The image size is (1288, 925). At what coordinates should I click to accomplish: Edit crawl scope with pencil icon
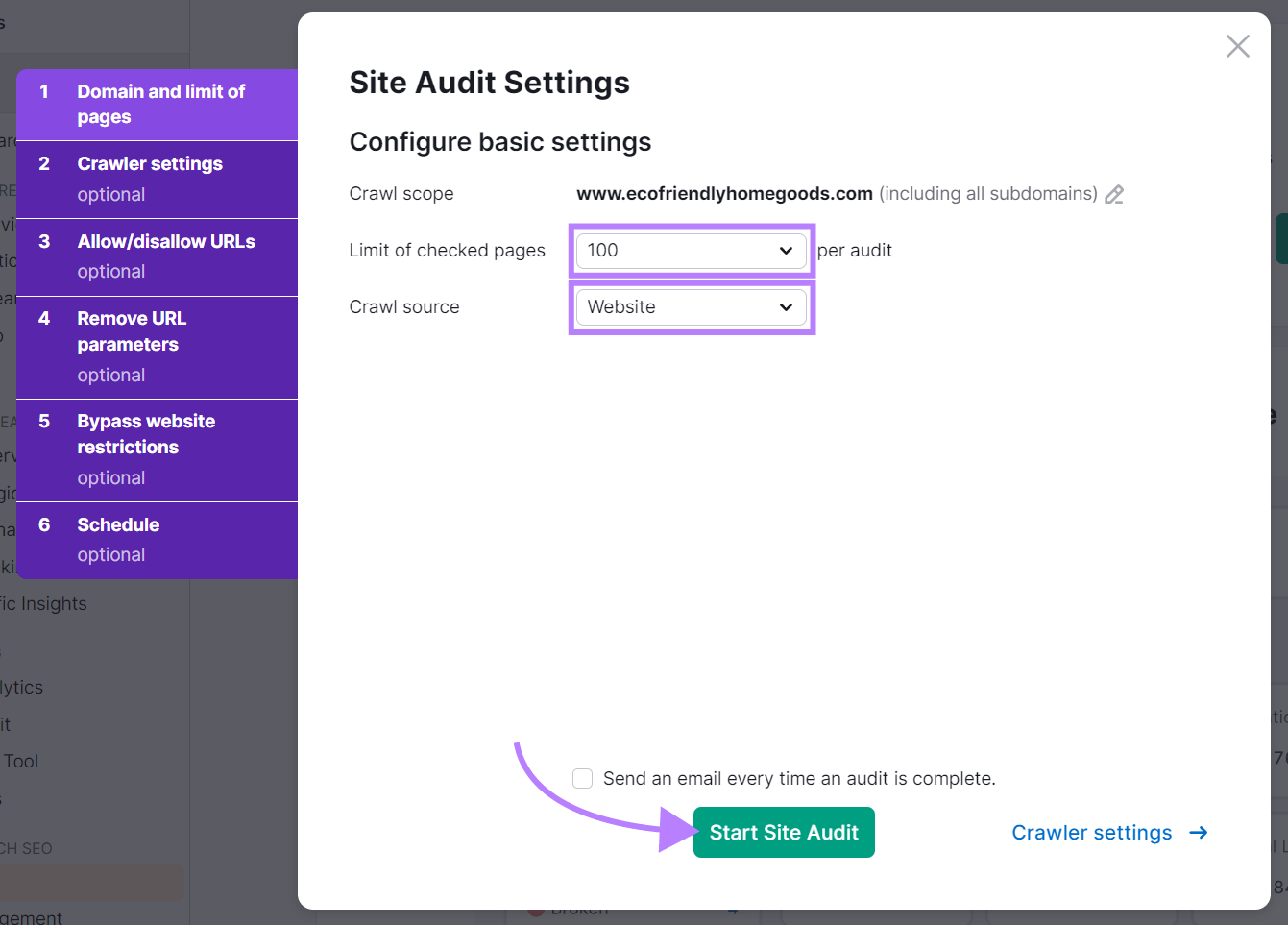pos(1114,195)
